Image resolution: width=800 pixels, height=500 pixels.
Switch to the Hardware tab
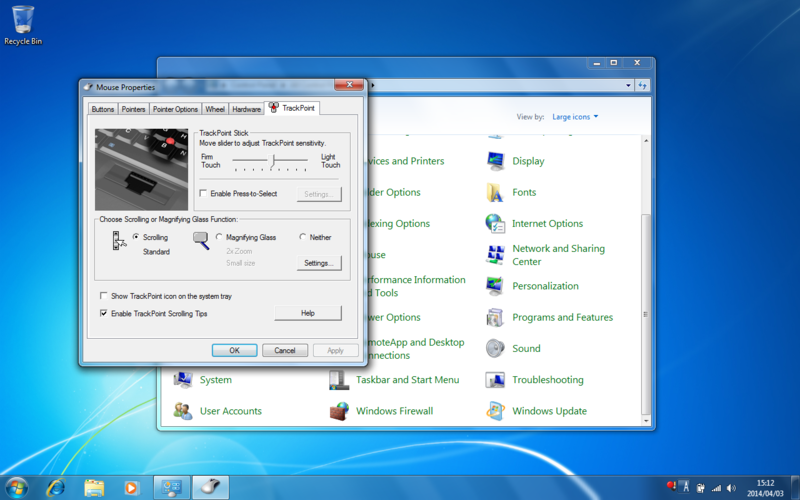pos(246,109)
